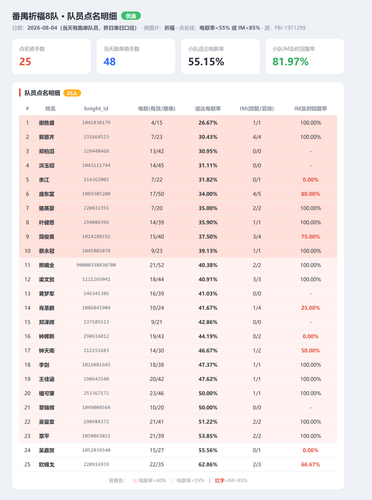This screenshot has width=372, height=500.
Task: Click the 3/3 IM cell in row 12
Action: click(x=257, y=279)
